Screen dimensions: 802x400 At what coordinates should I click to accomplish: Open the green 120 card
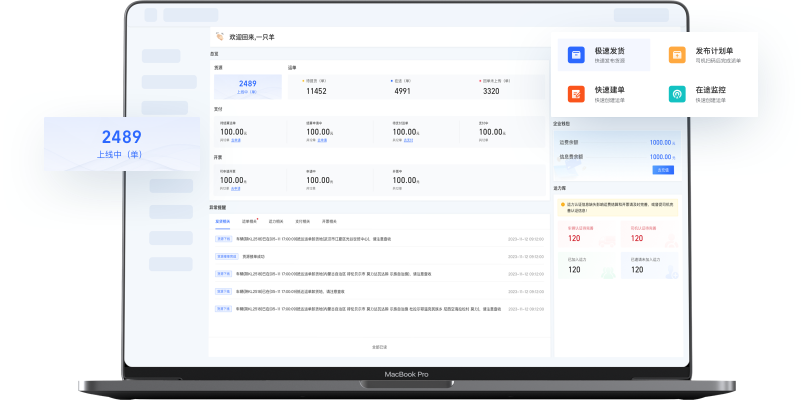click(587, 265)
